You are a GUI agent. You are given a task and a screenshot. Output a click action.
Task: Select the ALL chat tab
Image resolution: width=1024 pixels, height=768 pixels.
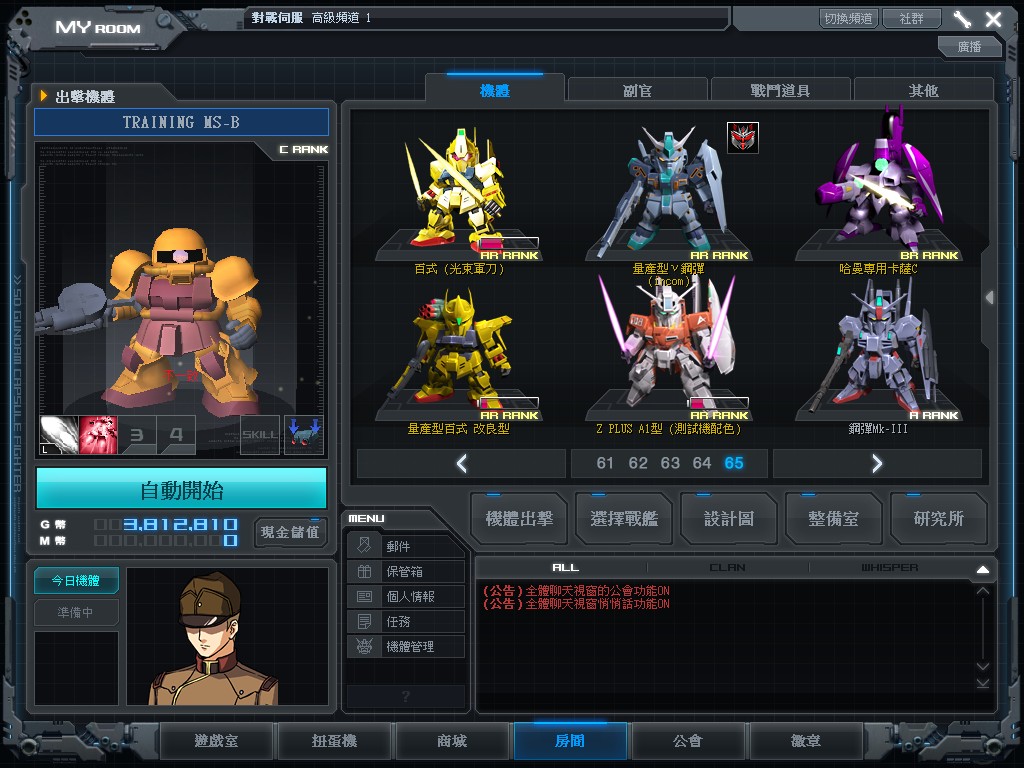tap(566, 568)
